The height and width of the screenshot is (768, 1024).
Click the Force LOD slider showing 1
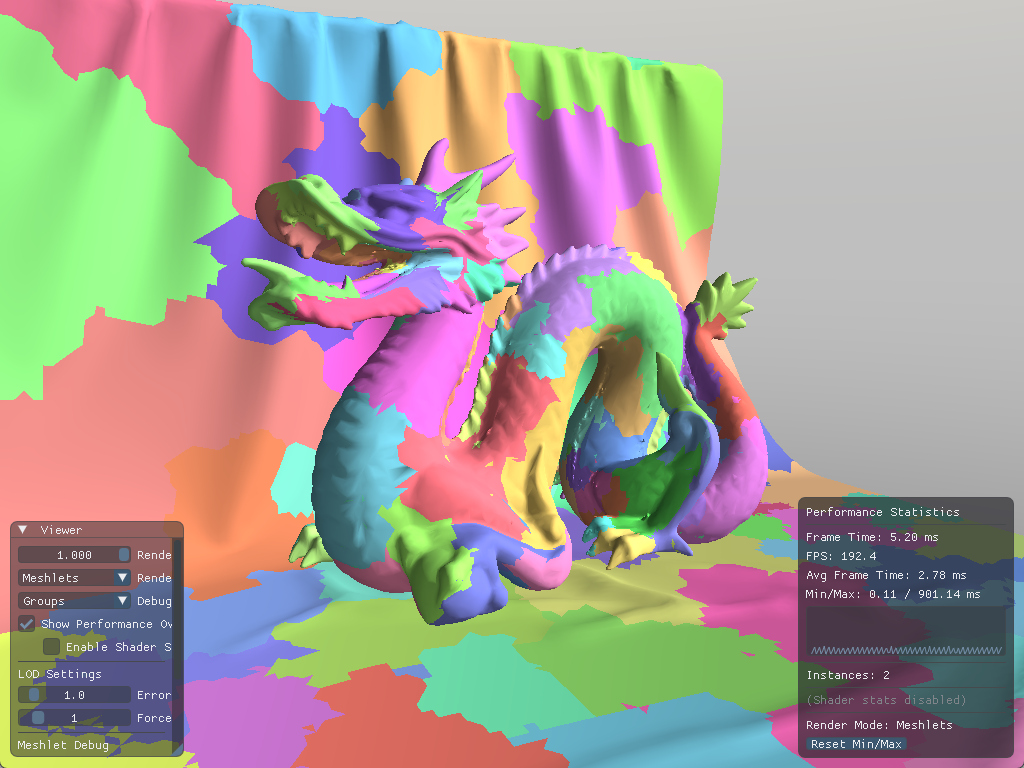click(x=74, y=718)
